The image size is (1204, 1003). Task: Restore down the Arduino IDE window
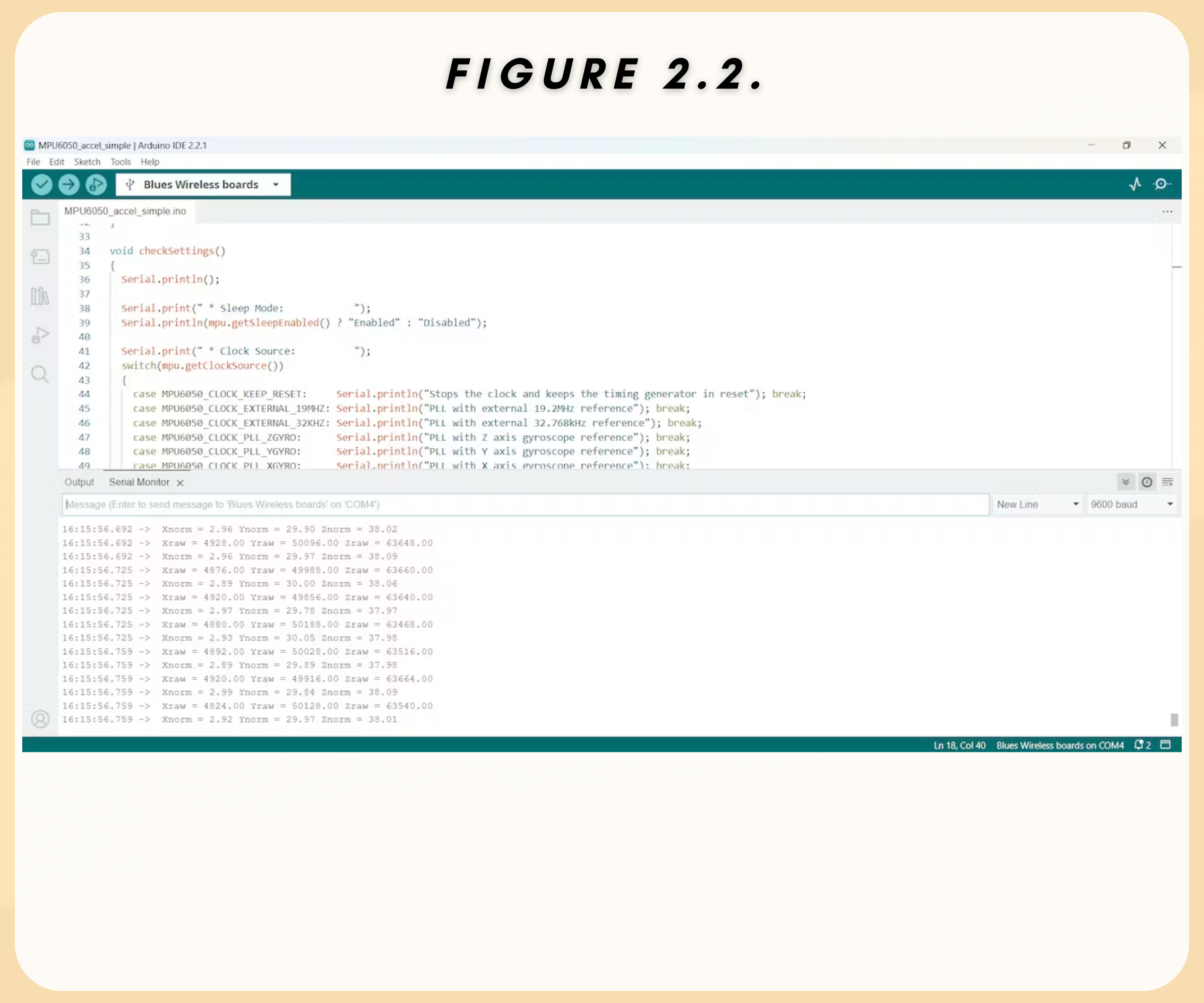pos(1126,145)
